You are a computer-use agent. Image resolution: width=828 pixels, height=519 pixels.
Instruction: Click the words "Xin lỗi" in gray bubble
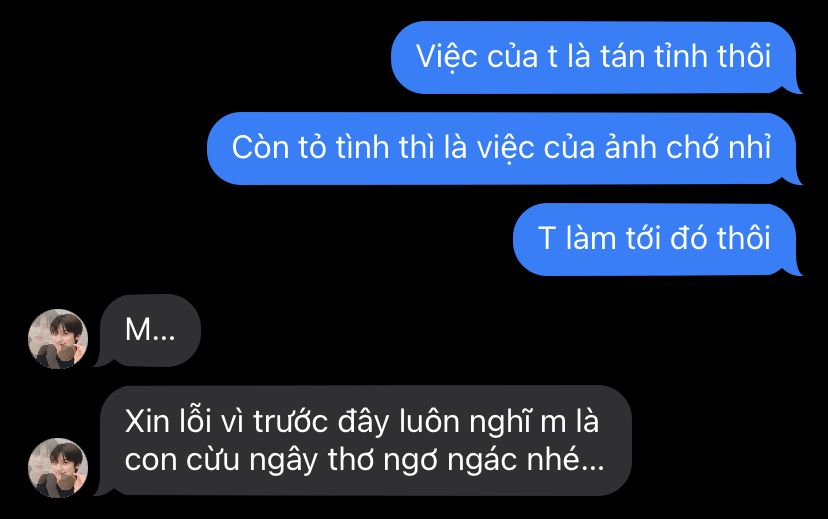click(x=168, y=422)
